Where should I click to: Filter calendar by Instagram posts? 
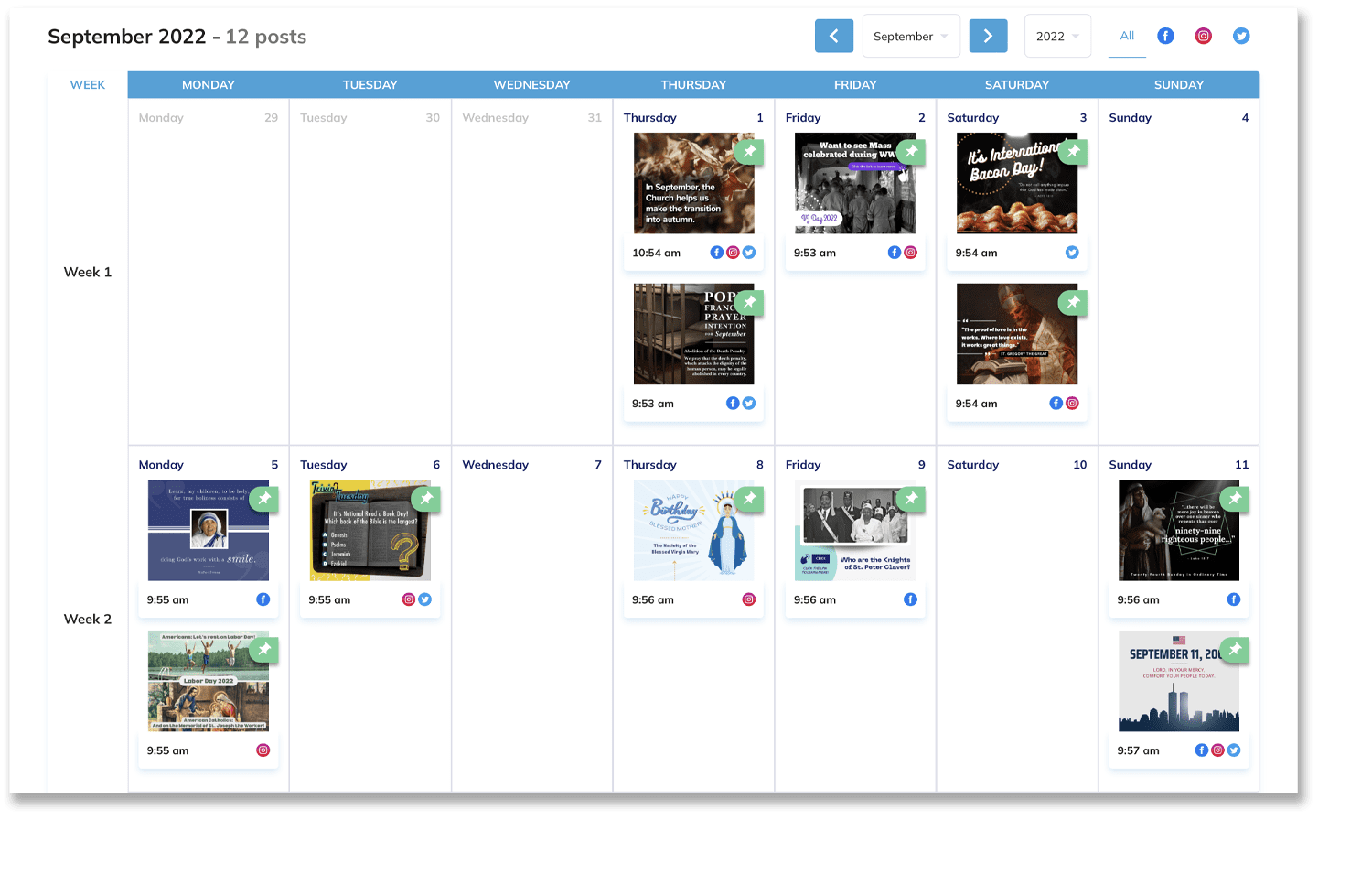pyautogui.click(x=1204, y=36)
